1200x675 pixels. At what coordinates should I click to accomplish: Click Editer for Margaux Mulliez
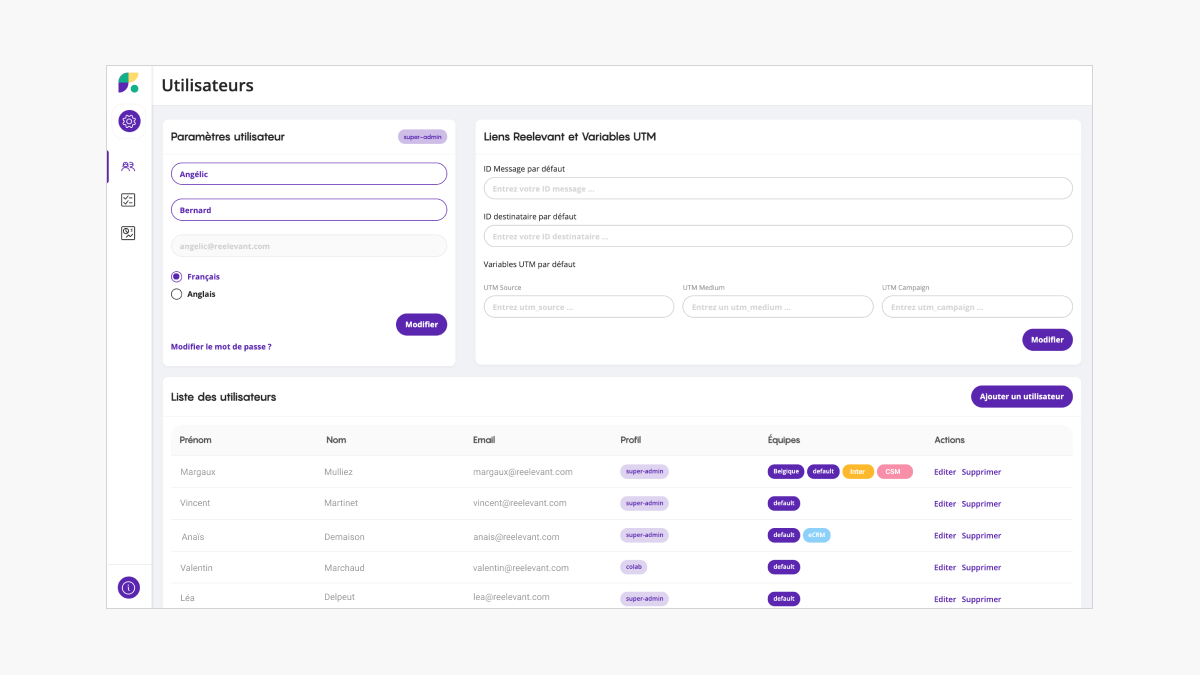pyautogui.click(x=945, y=472)
